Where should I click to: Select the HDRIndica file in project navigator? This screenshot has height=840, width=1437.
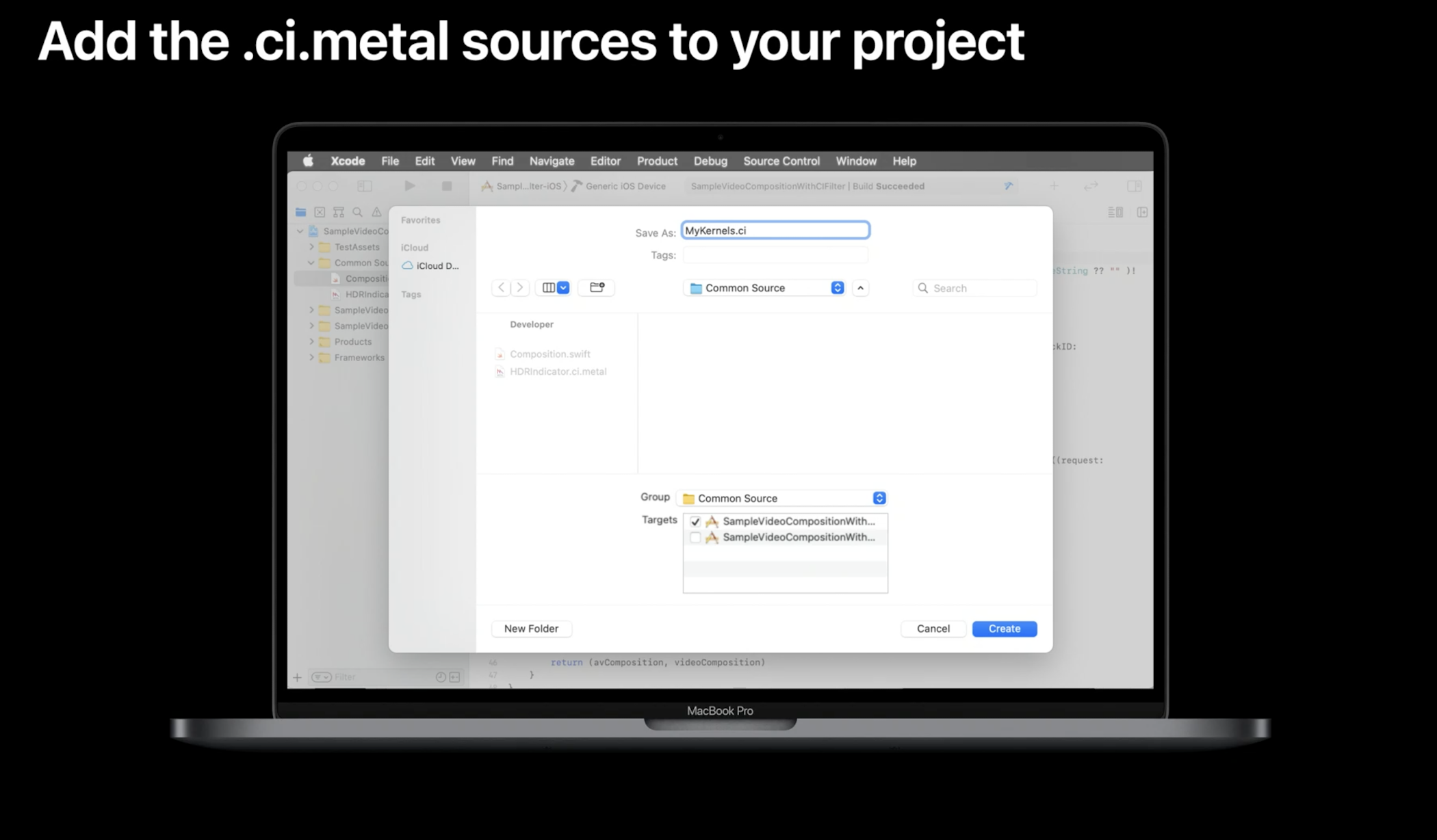coord(360,294)
